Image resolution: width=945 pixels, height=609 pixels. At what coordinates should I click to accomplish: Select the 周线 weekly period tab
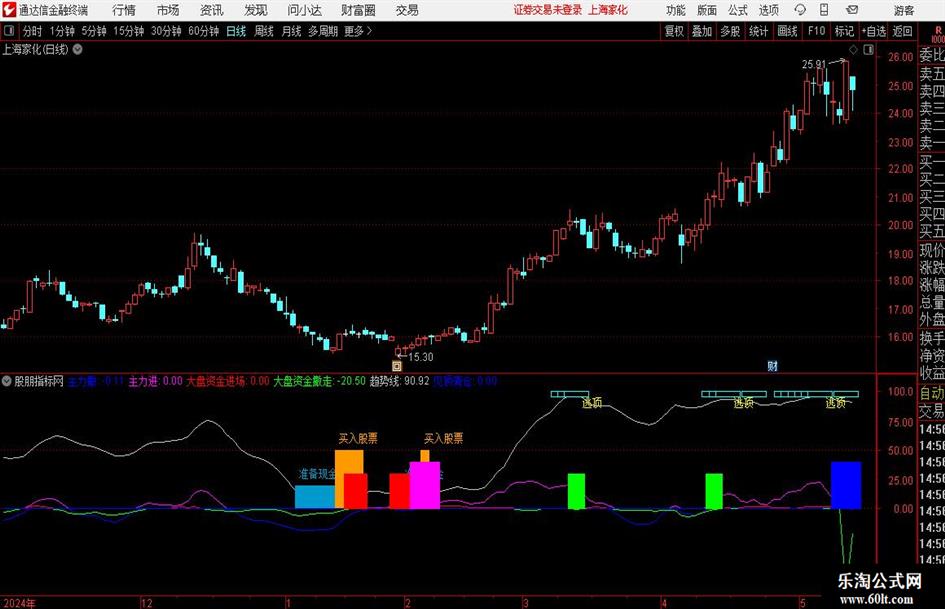pos(264,31)
